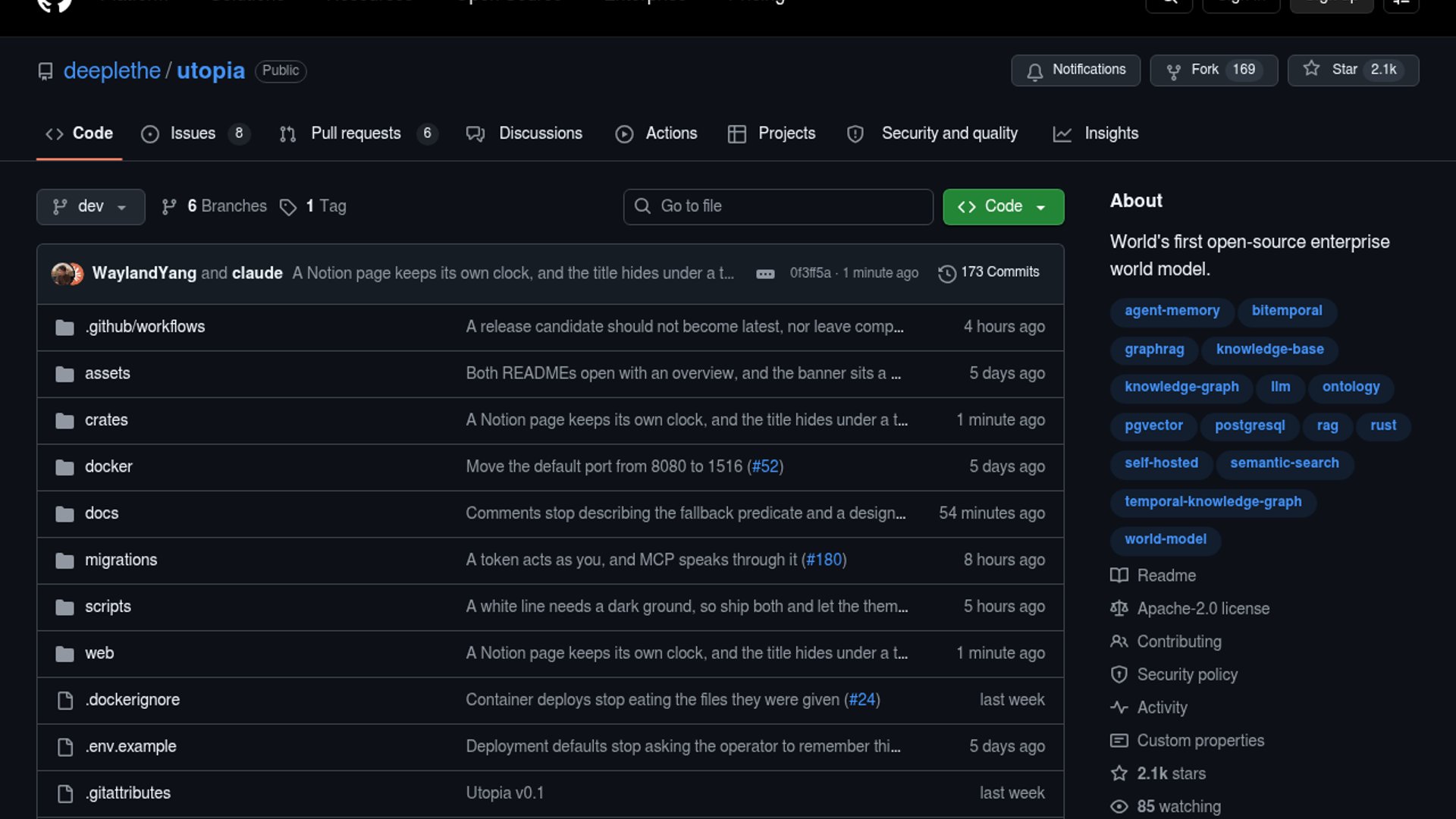Select the knowledge-base topic tag
The height and width of the screenshot is (819, 1456).
1269,350
